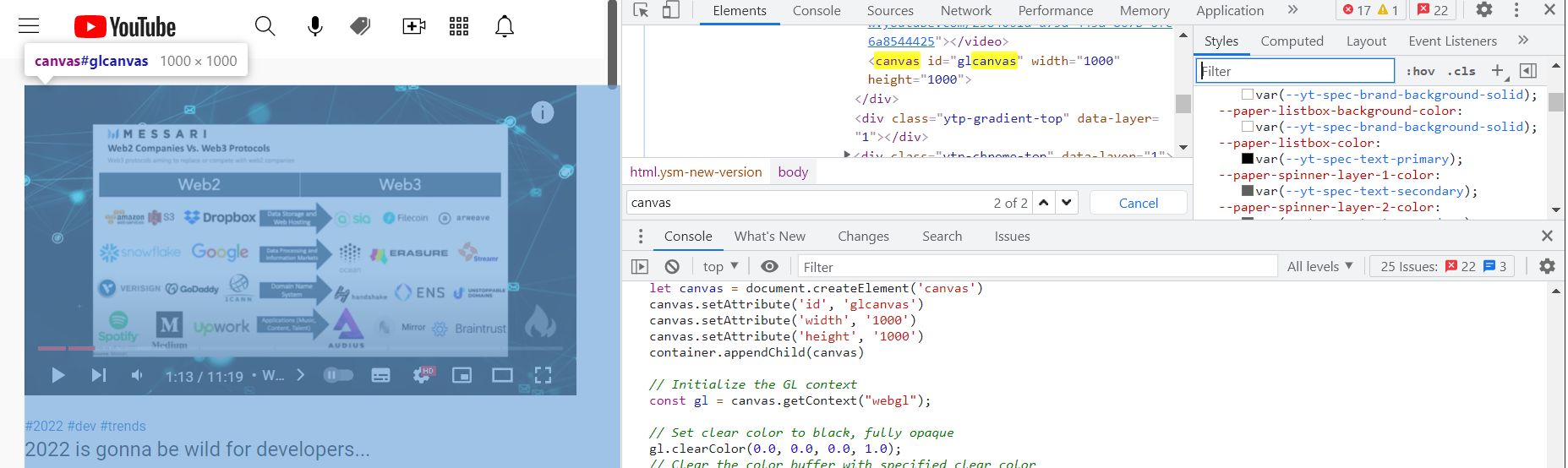Activate the DevTools inspect element picker
Screen dimensions: 1568x468
tap(642, 10)
